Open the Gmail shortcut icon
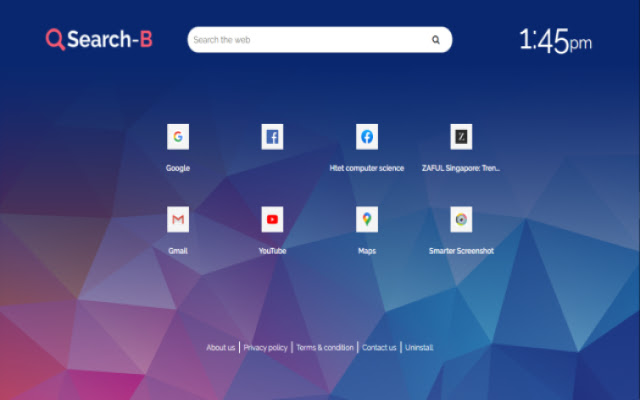Viewport: 640px width, 400px height. pos(178,219)
